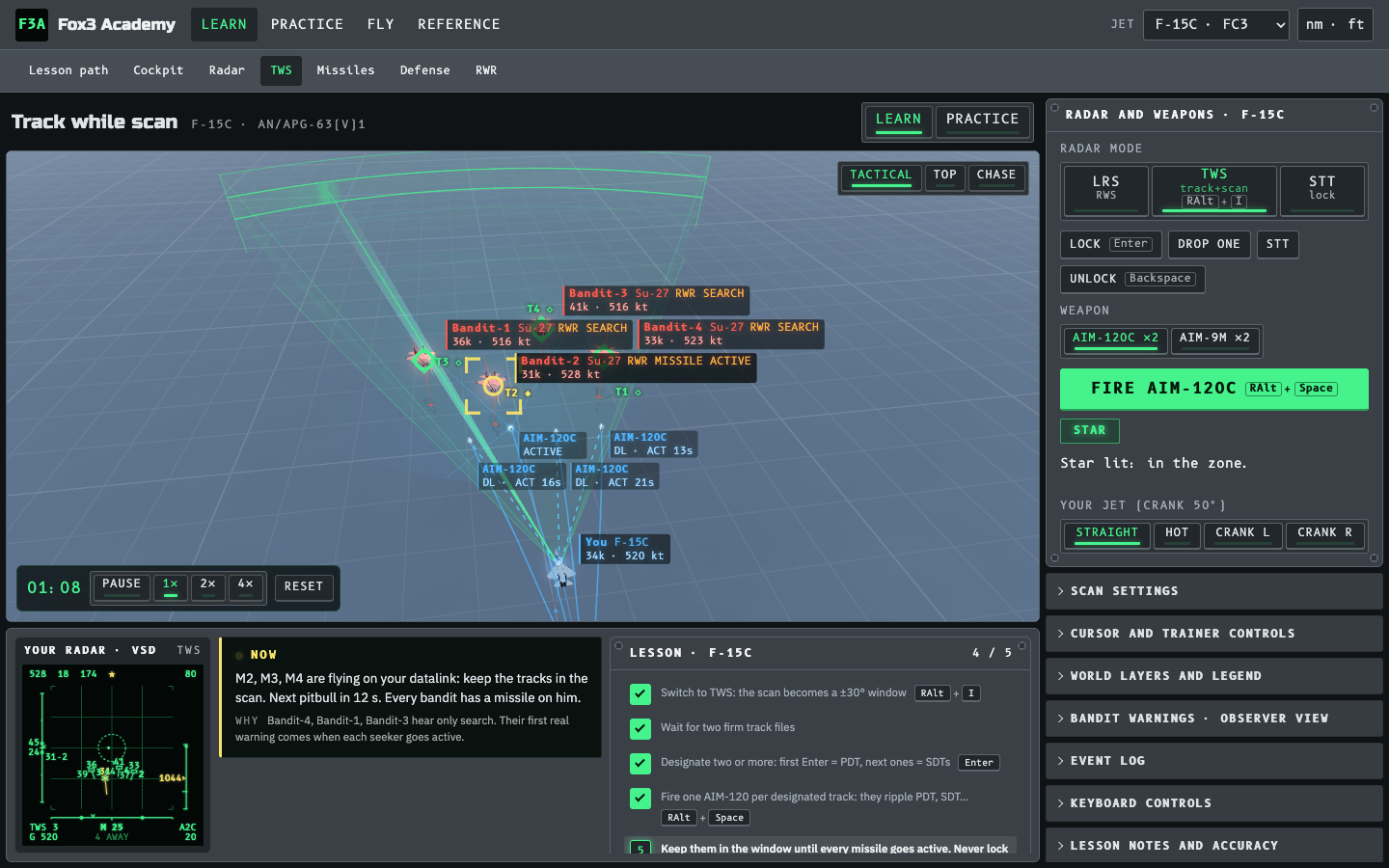
Task: Switch to the Missiles lesson tab
Action: [x=345, y=70]
